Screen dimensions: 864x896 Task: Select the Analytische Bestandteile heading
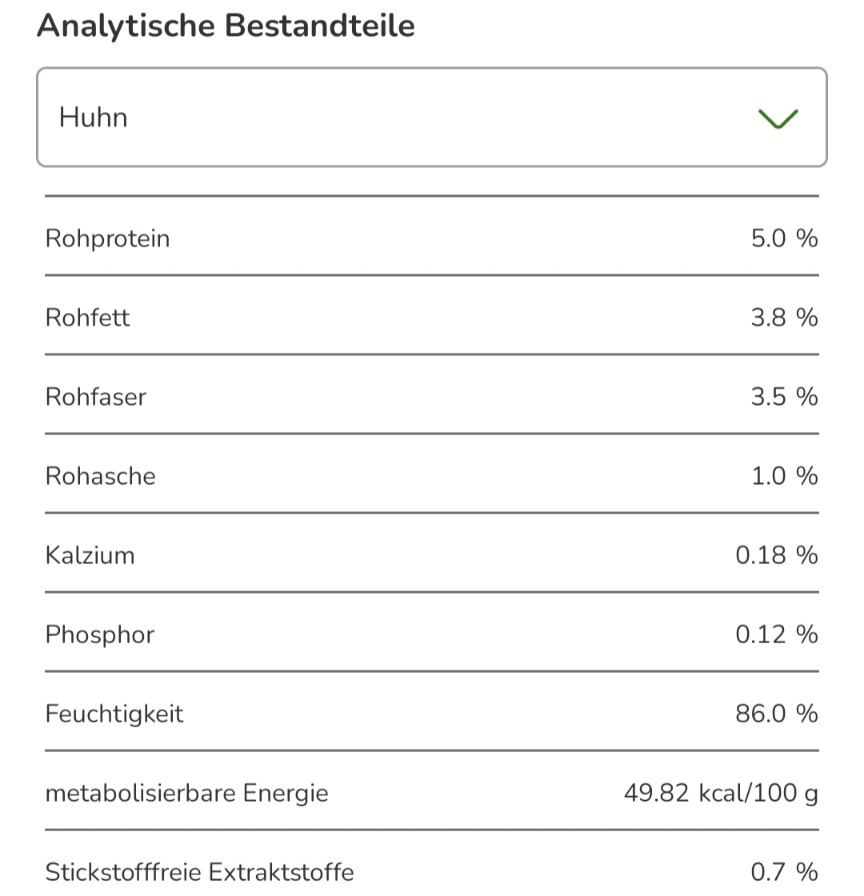226,26
